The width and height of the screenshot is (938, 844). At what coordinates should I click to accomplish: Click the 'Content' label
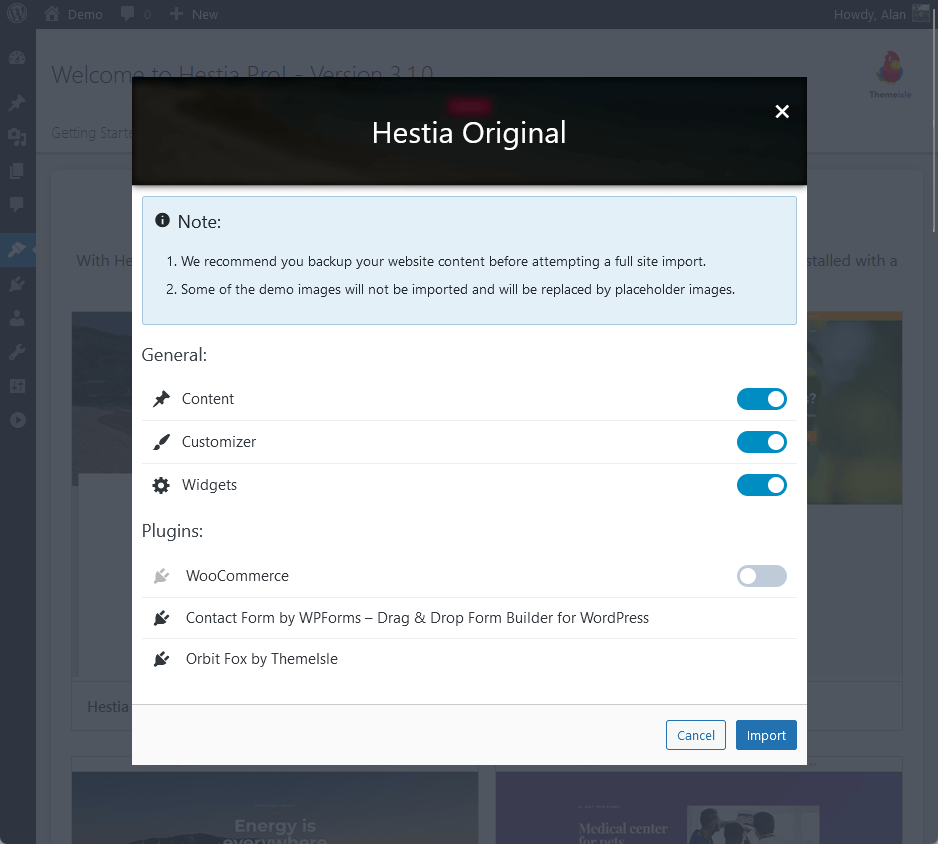(208, 399)
